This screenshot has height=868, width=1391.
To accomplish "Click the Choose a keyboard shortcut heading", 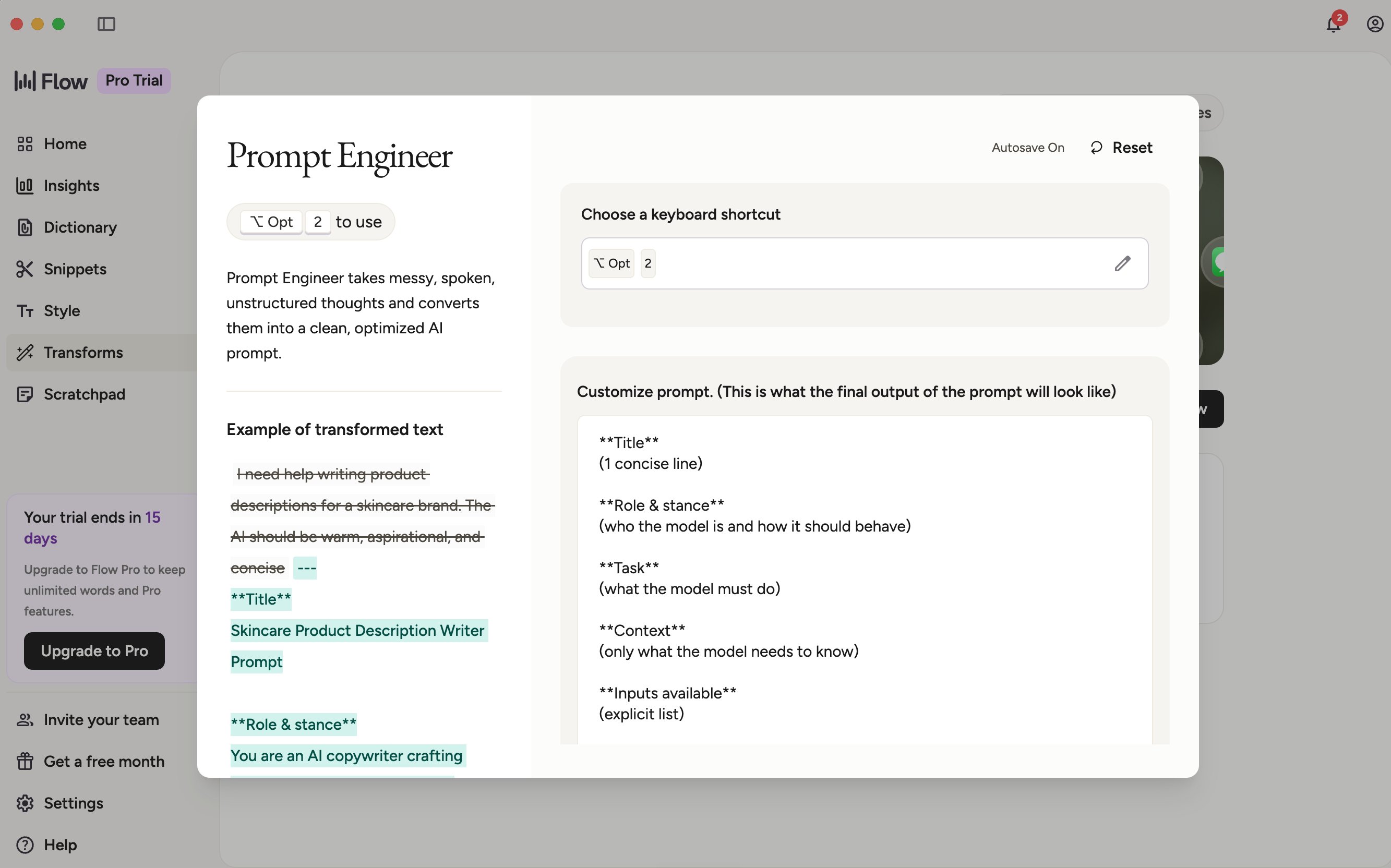I will pos(680,214).
